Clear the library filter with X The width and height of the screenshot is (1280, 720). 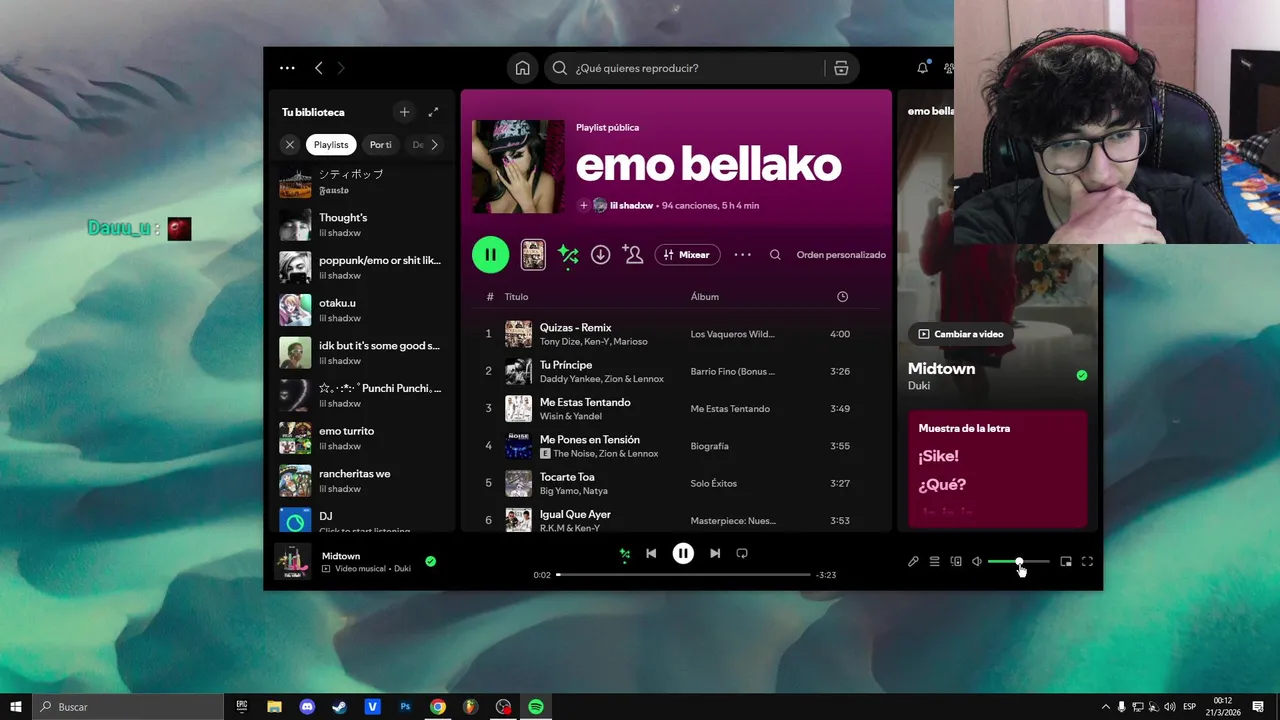tap(290, 145)
